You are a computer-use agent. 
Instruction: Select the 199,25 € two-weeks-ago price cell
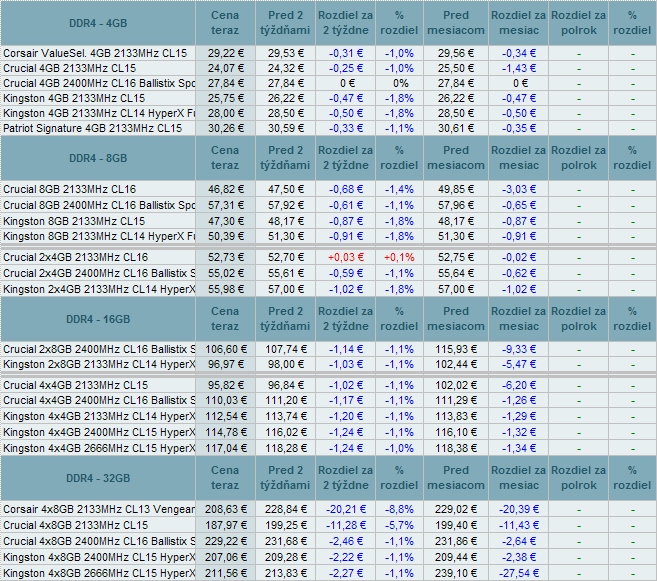click(x=285, y=525)
